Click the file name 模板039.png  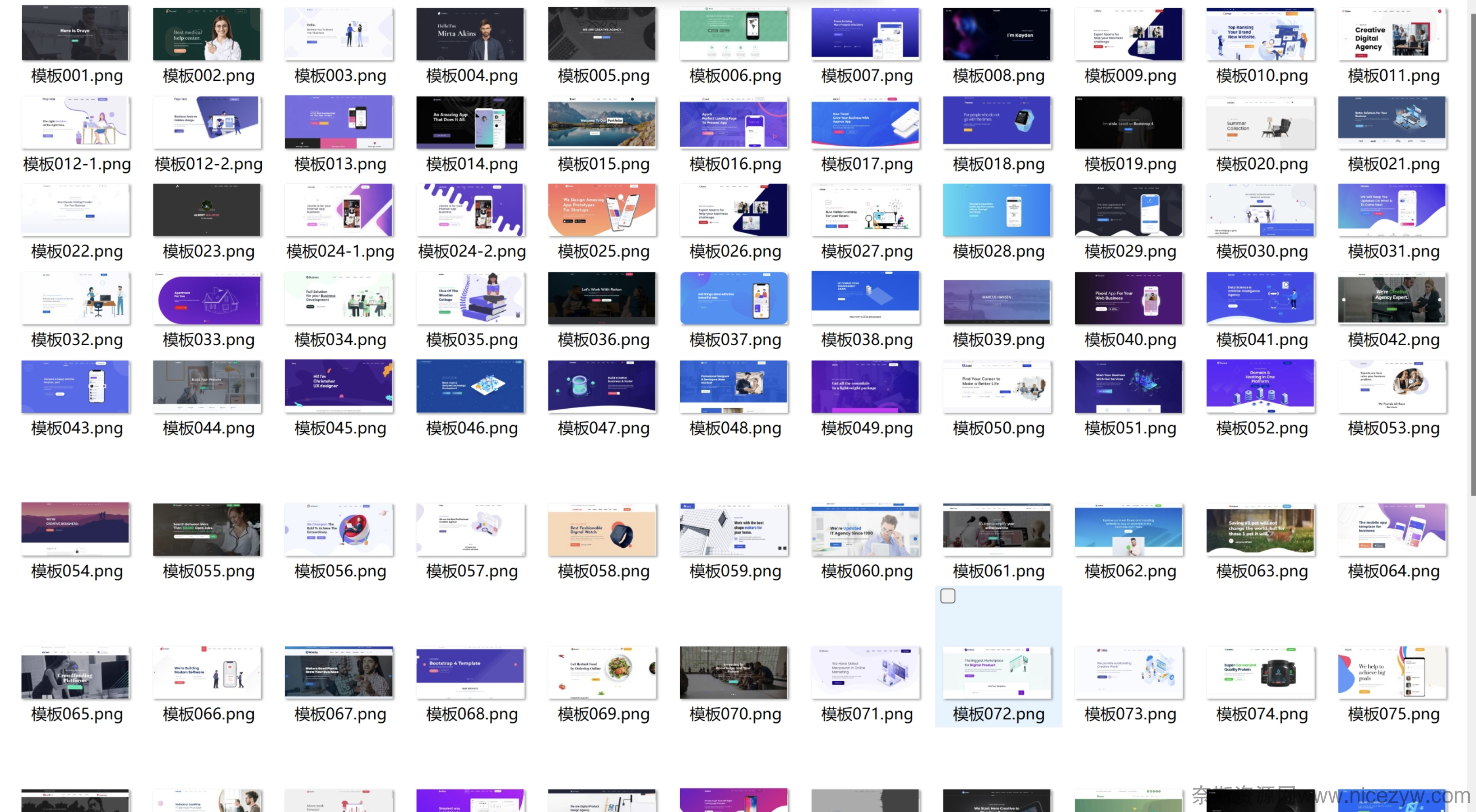(998, 340)
